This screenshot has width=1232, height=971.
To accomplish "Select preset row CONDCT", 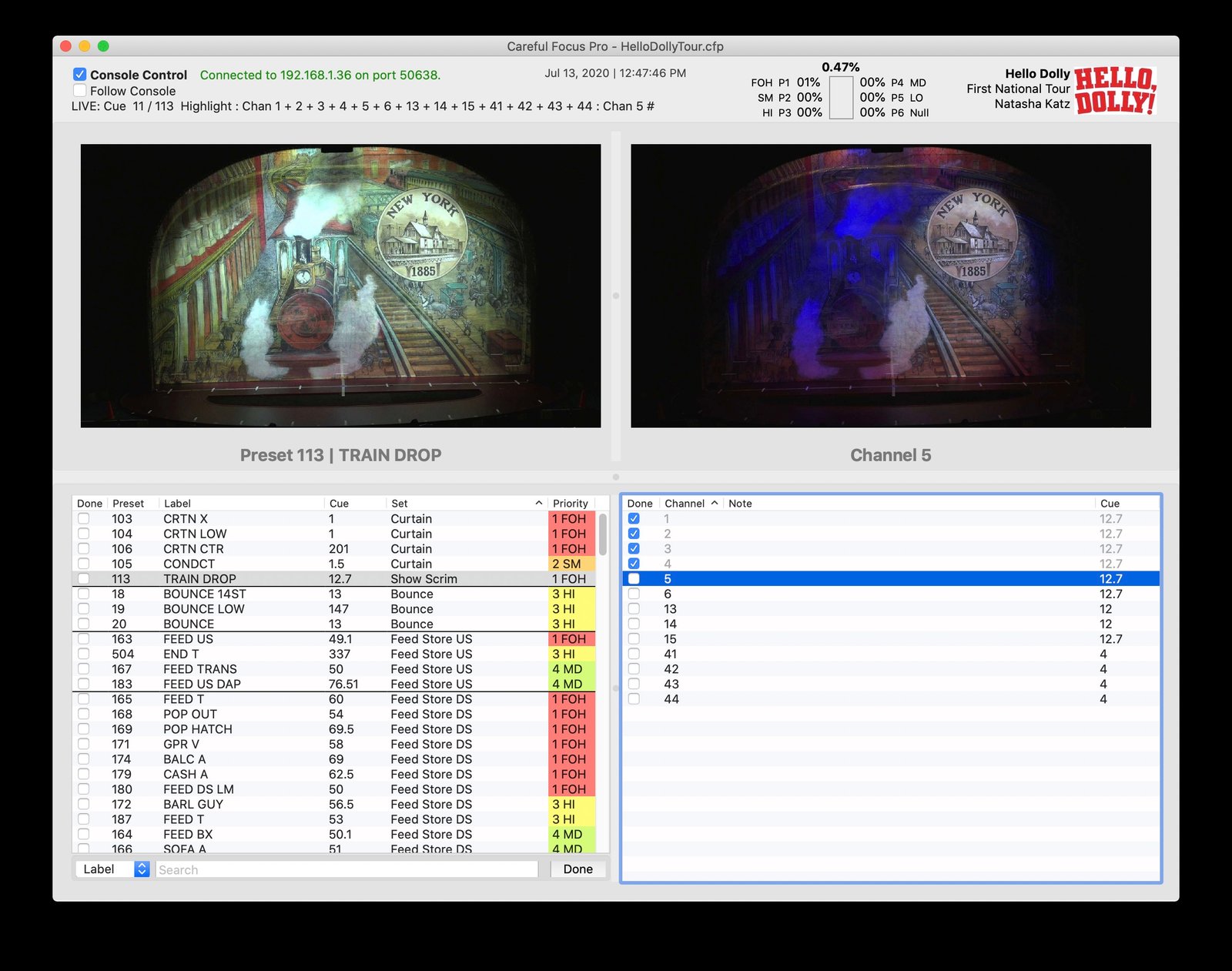I will (335, 564).
